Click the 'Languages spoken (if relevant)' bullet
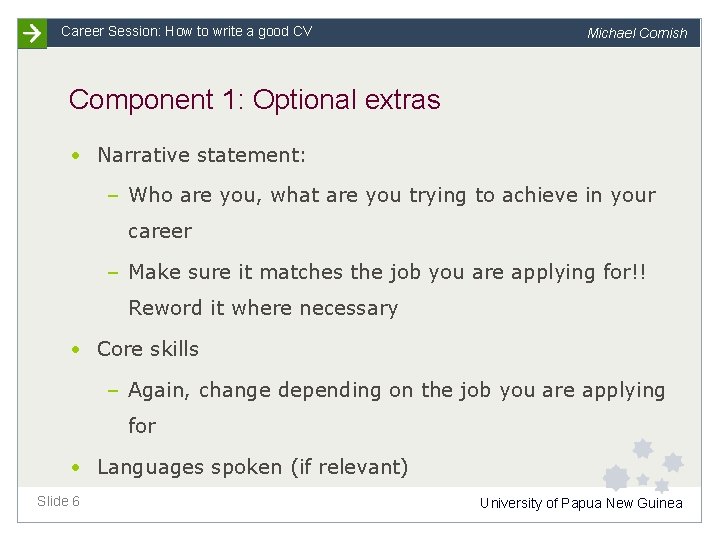 point(252,467)
